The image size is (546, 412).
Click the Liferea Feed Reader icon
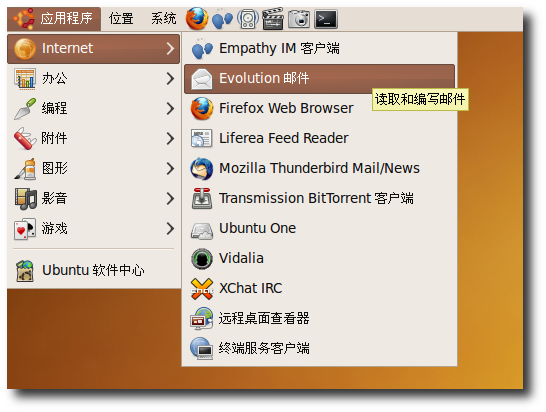202,138
